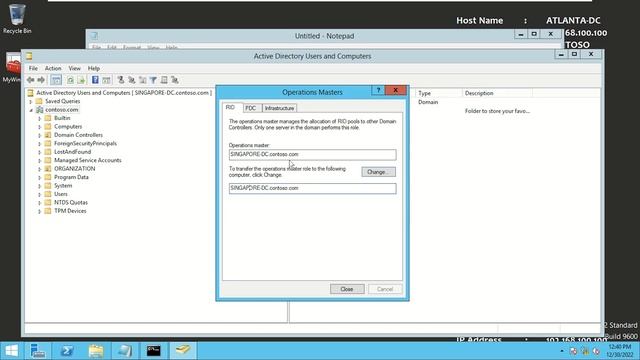Collapse the contoso.com domain node

pos(31,110)
